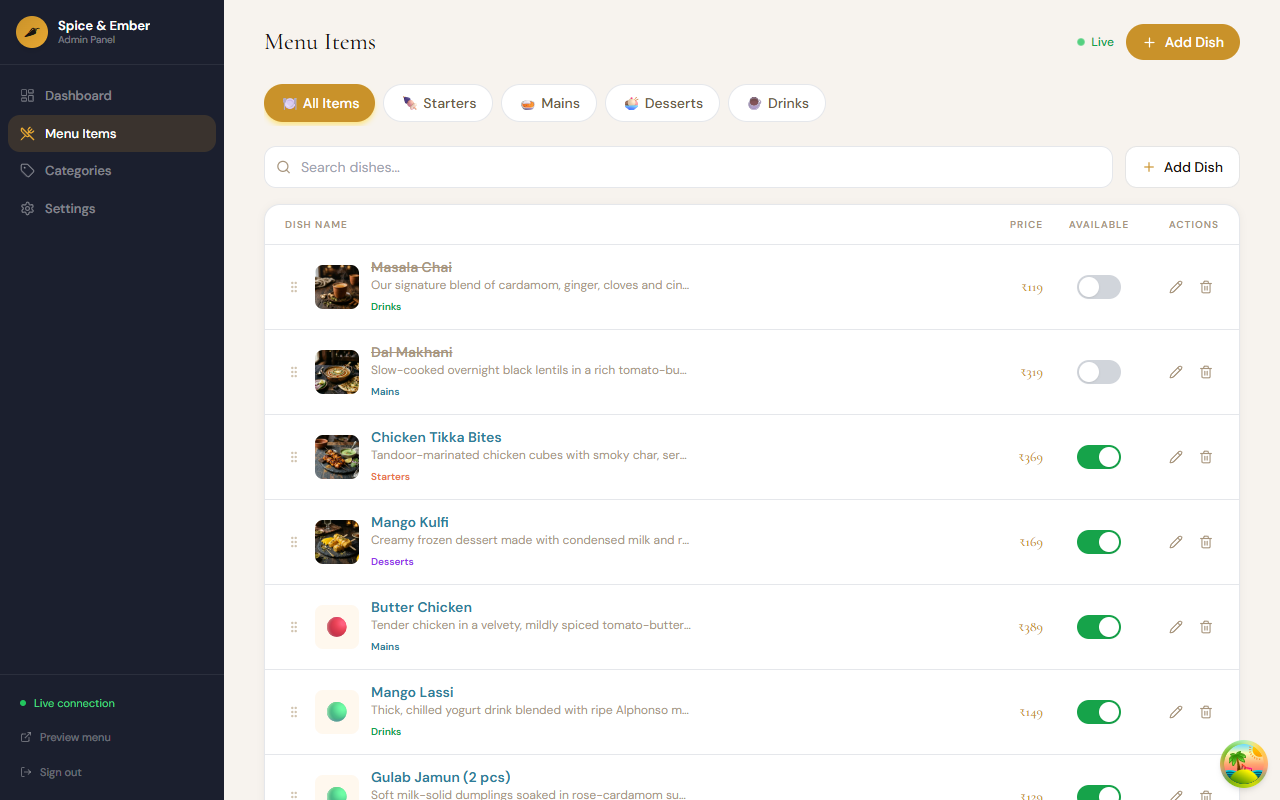
Task: Filter dishes by Drinks
Action: [x=777, y=103]
